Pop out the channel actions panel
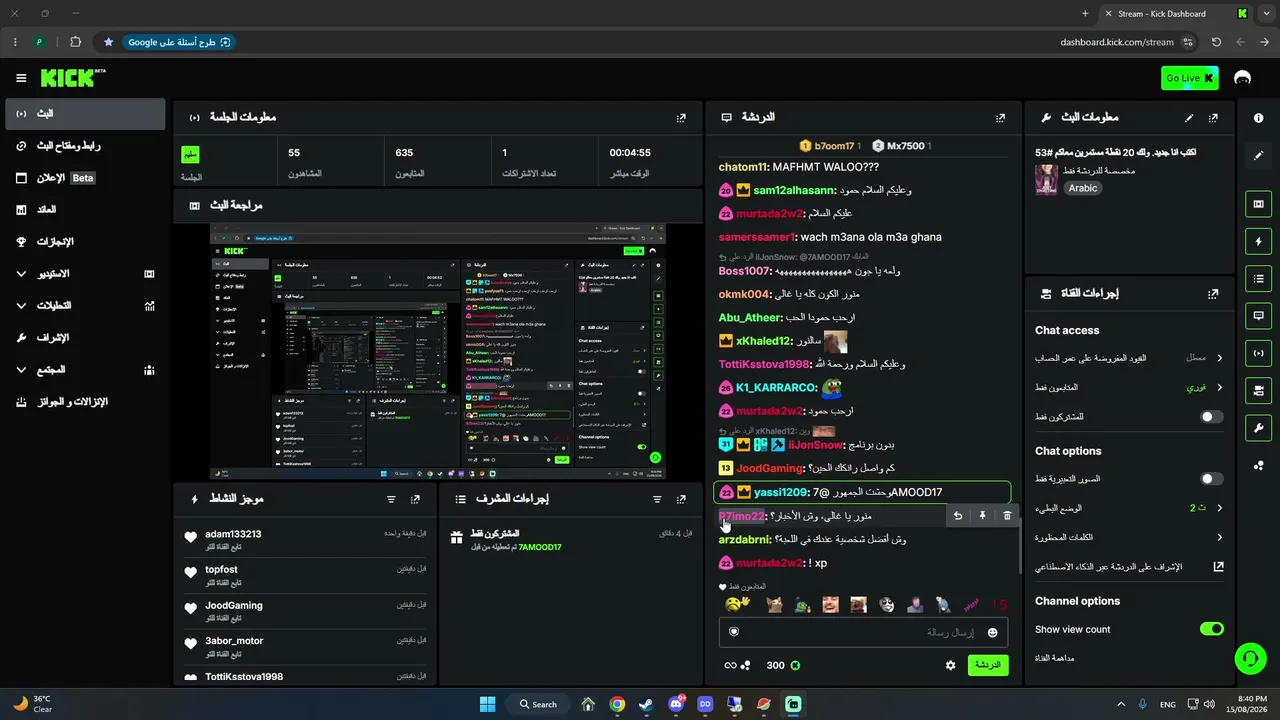Screen dimensions: 1280x720 (1213, 294)
